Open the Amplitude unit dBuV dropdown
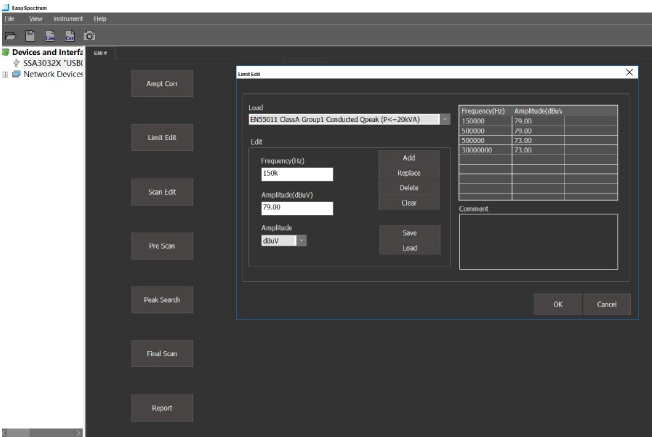Viewport: 652px width, 437px height. pyautogui.click(x=302, y=241)
